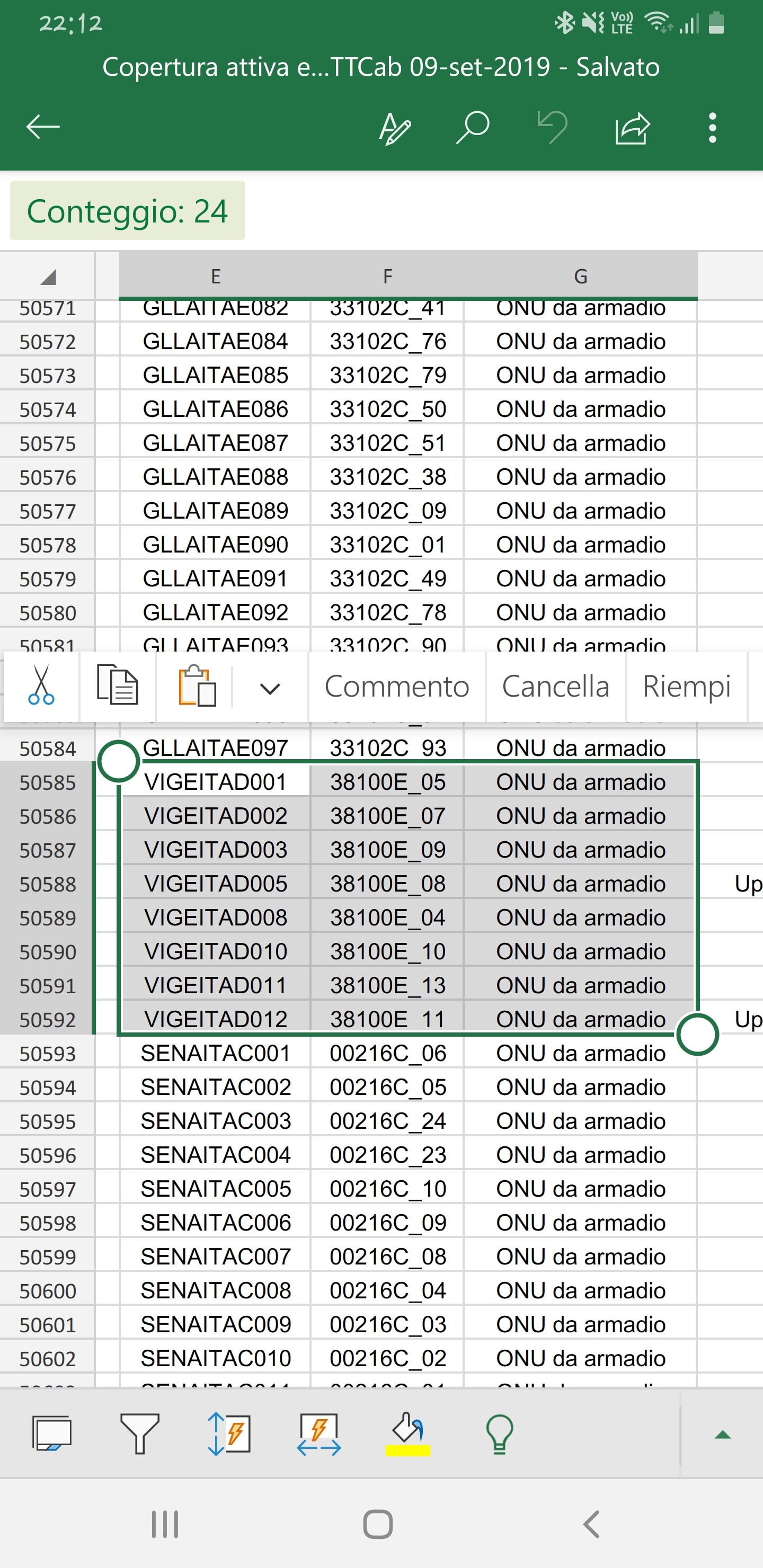Select cell SENAITAC005
The width and height of the screenshot is (763, 1568).
pyautogui.click(x=216, y=1189)
